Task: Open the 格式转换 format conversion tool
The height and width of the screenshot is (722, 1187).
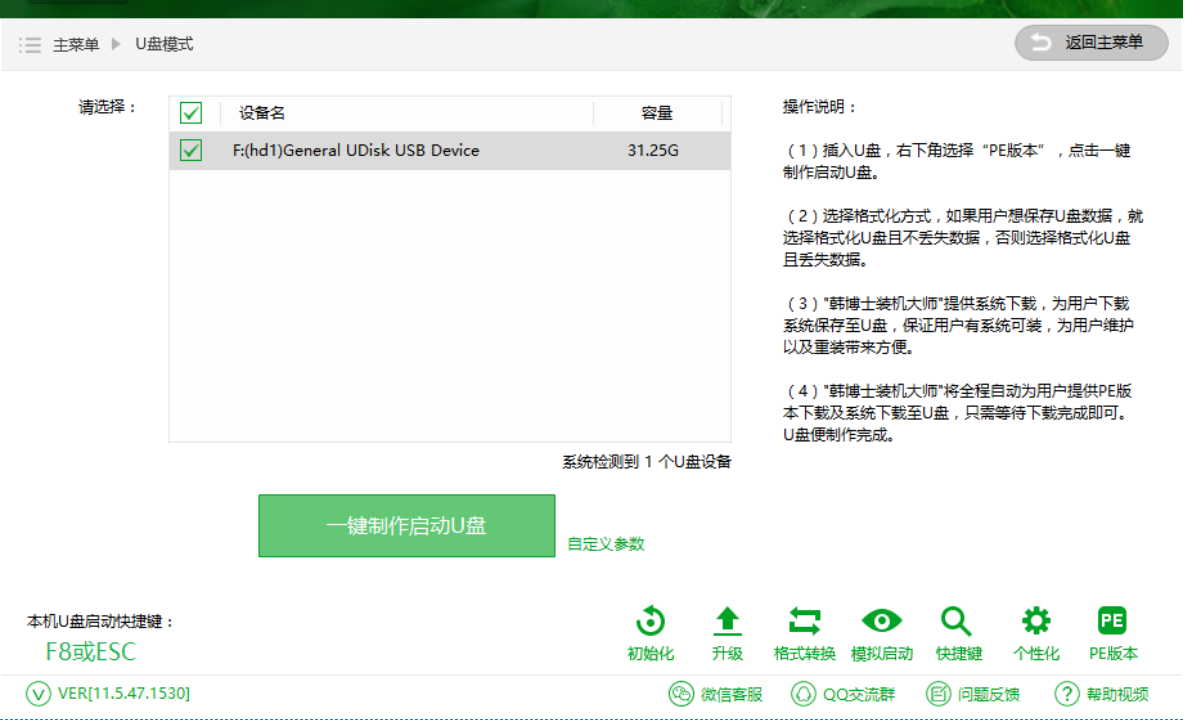Action: [x=804, y=622]
